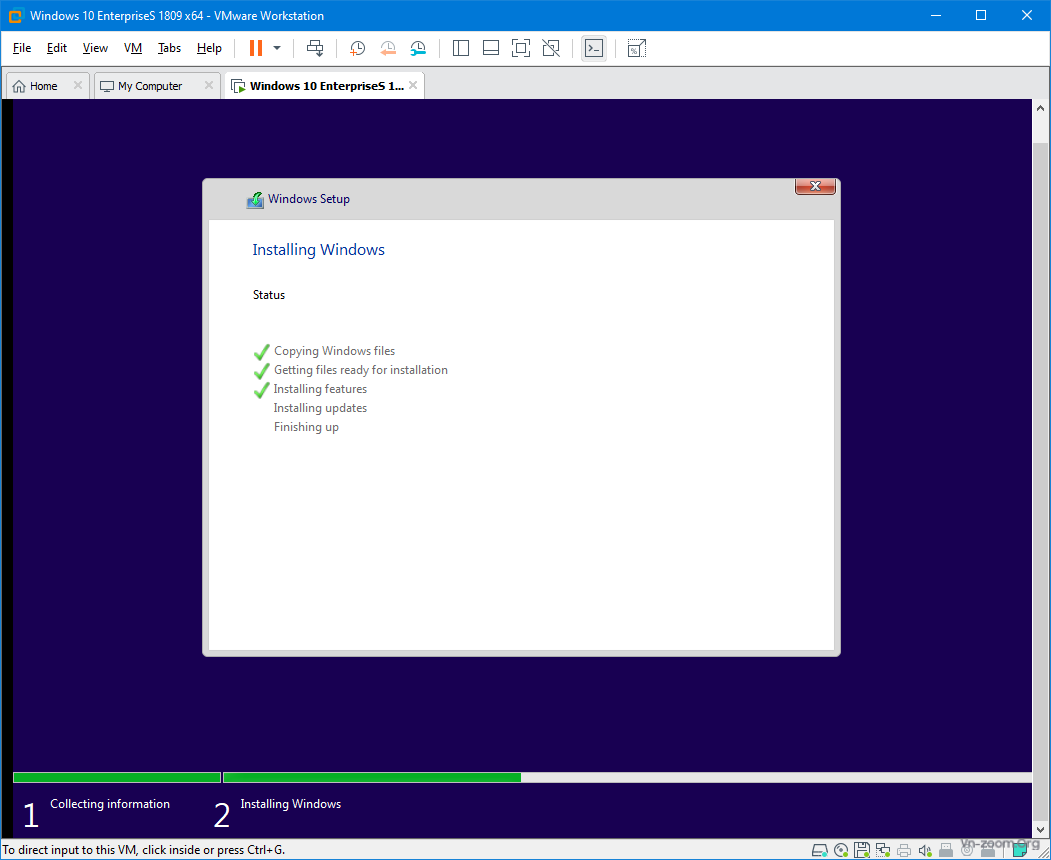Enter full screen mode with the toolbar icon
This screenshot has height=860, width=1051.
[x=521, y=48]
